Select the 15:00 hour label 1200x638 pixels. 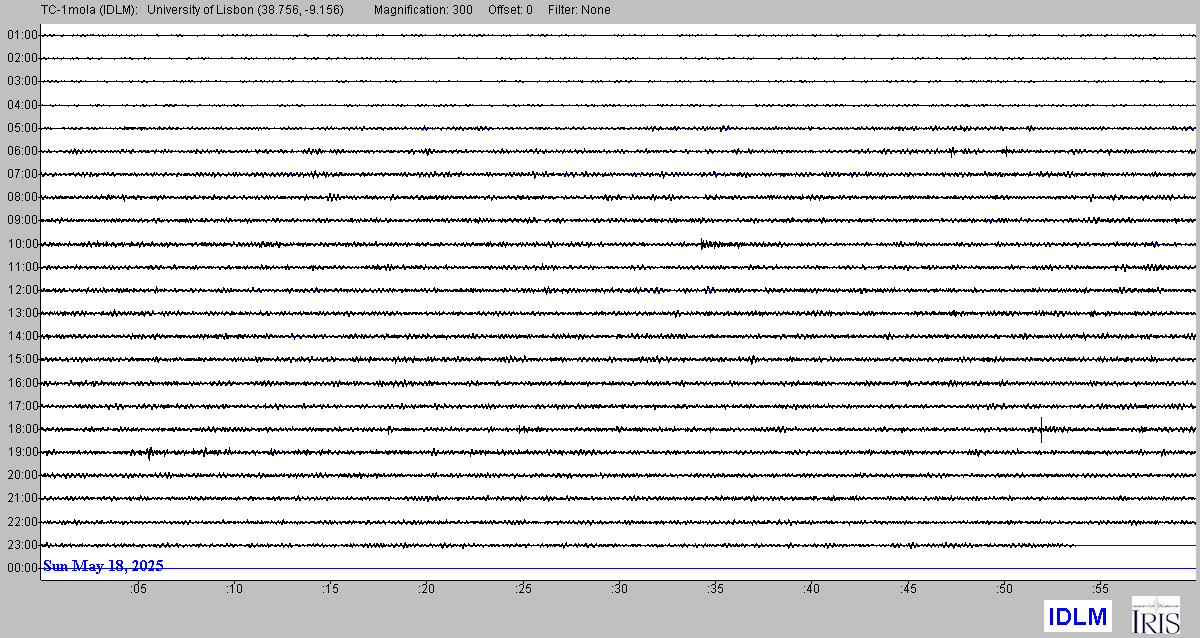pyautogui.click(x=22, y=359)
